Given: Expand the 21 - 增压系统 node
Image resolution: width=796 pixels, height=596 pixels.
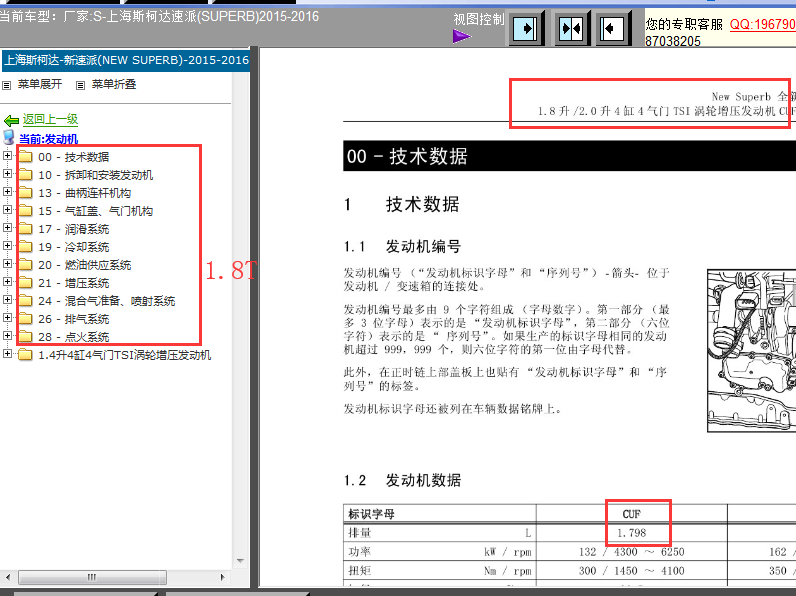Looking at the screenshot, I should pos(7,282).
